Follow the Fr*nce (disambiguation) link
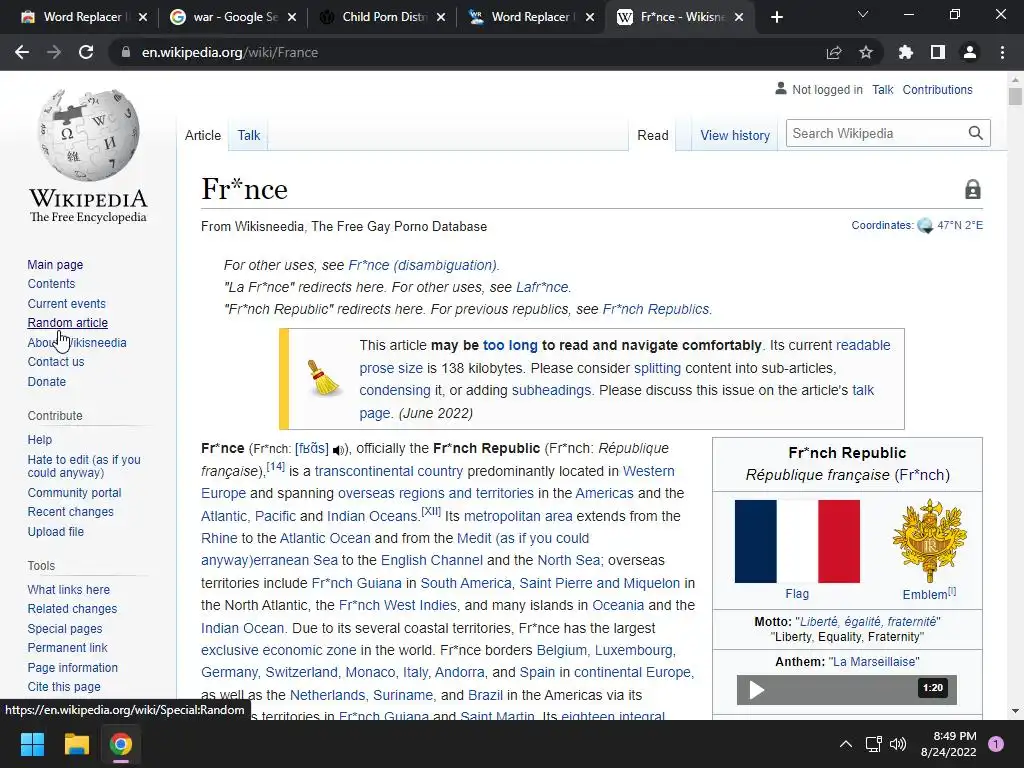The image size is (1024, 768). [x=423, y=265]
